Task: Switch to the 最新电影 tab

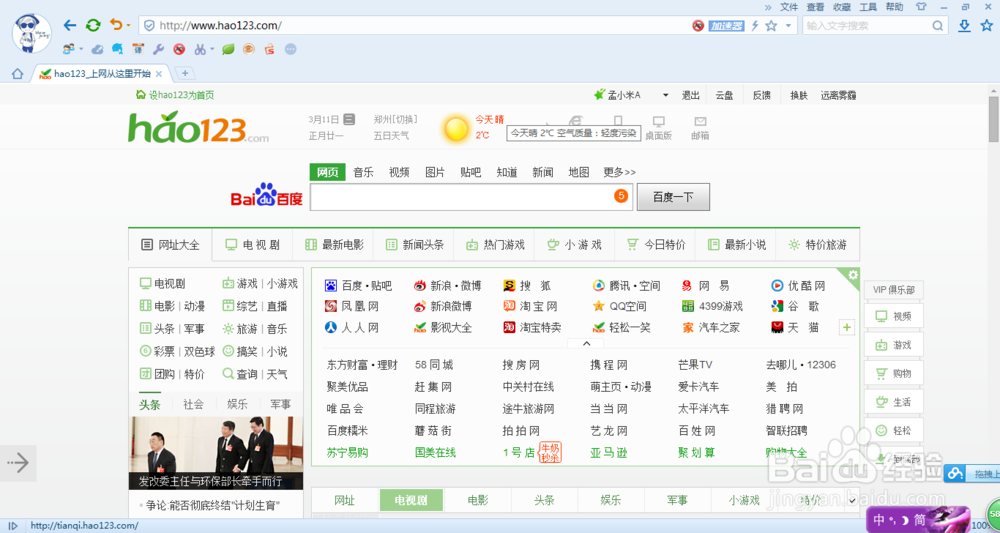Action: (334, 245)
